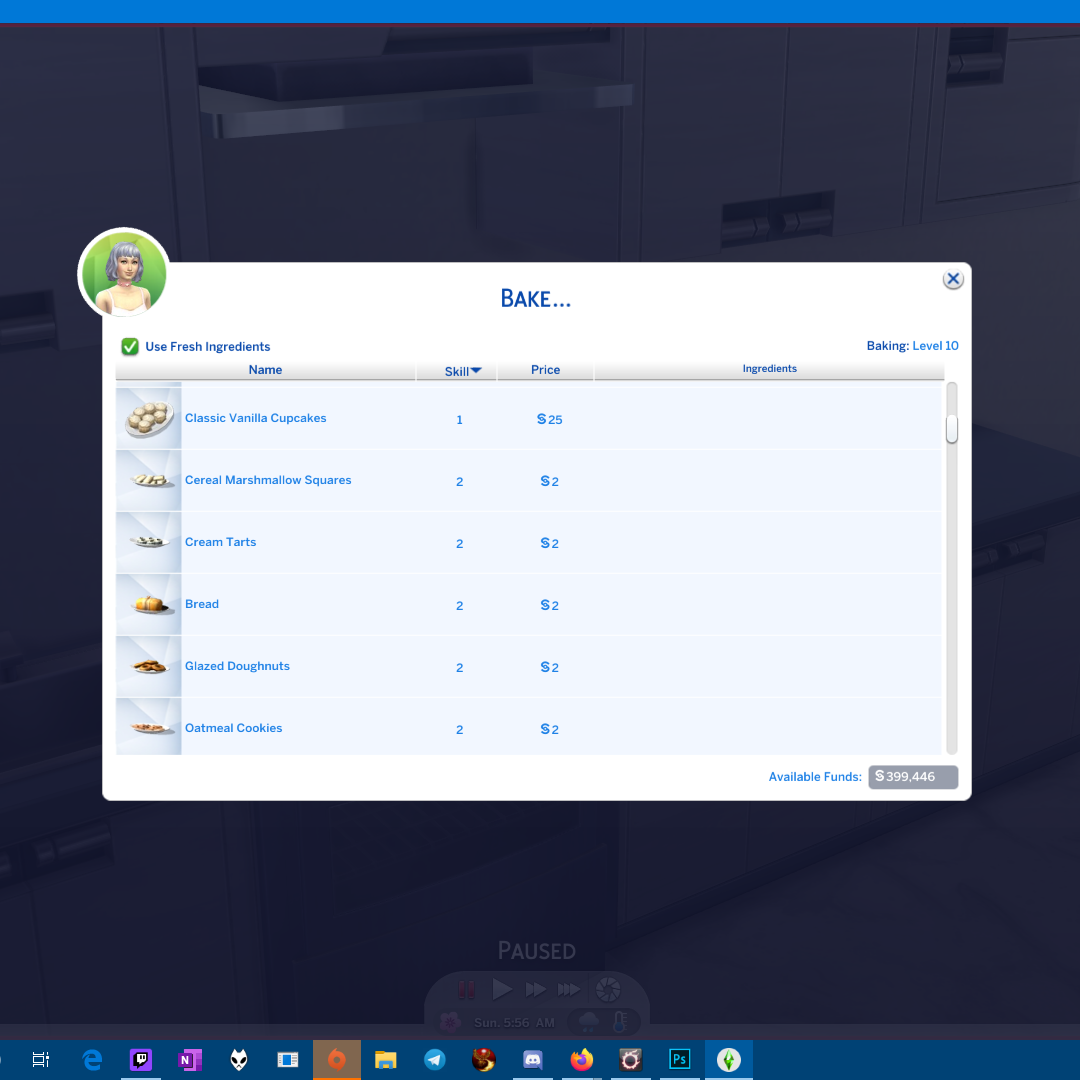Image resolution: width=1080 pixels, height=1080 pixels.
Task: Click the Cream Tarts thumbnail image
Action: tap(149, 543)
